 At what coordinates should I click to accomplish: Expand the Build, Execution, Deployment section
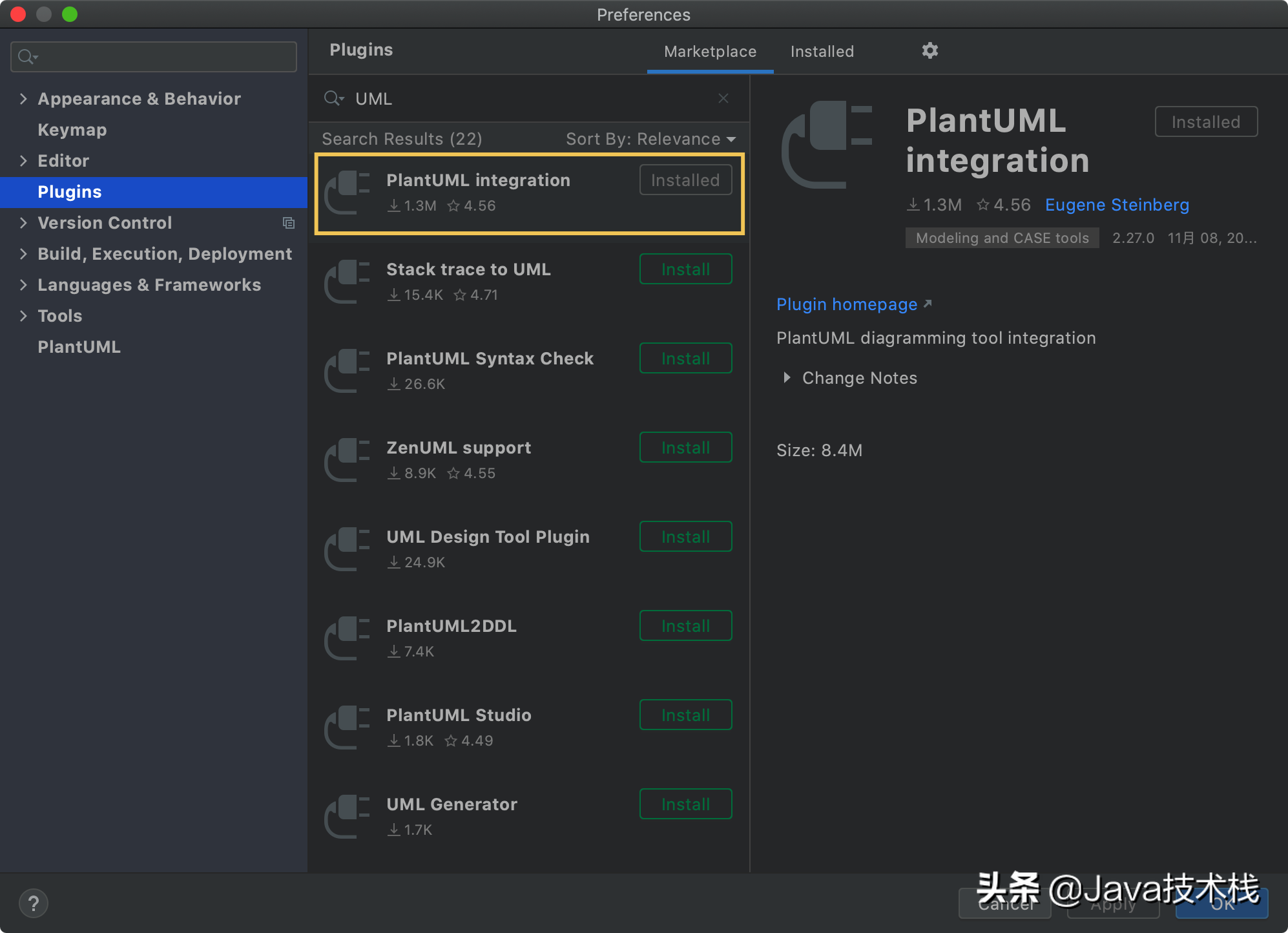23,254
